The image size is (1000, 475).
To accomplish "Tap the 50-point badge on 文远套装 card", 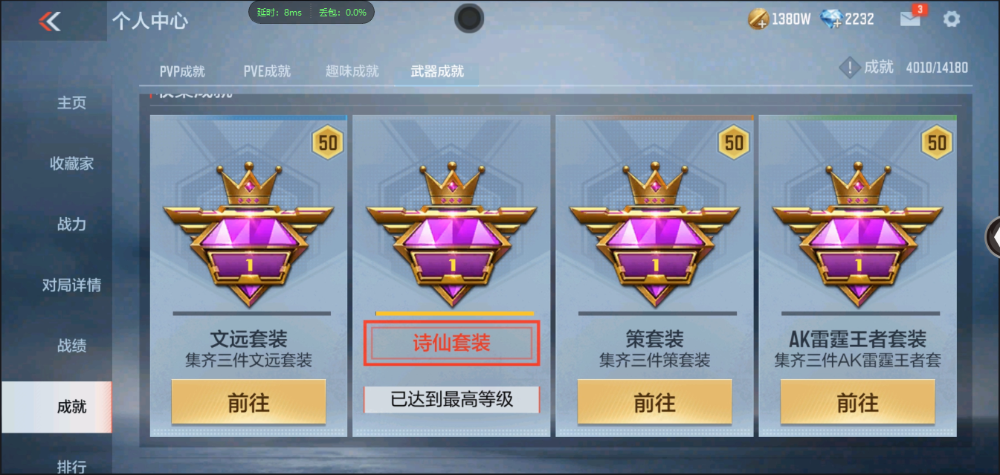I will tap(328, 142).
